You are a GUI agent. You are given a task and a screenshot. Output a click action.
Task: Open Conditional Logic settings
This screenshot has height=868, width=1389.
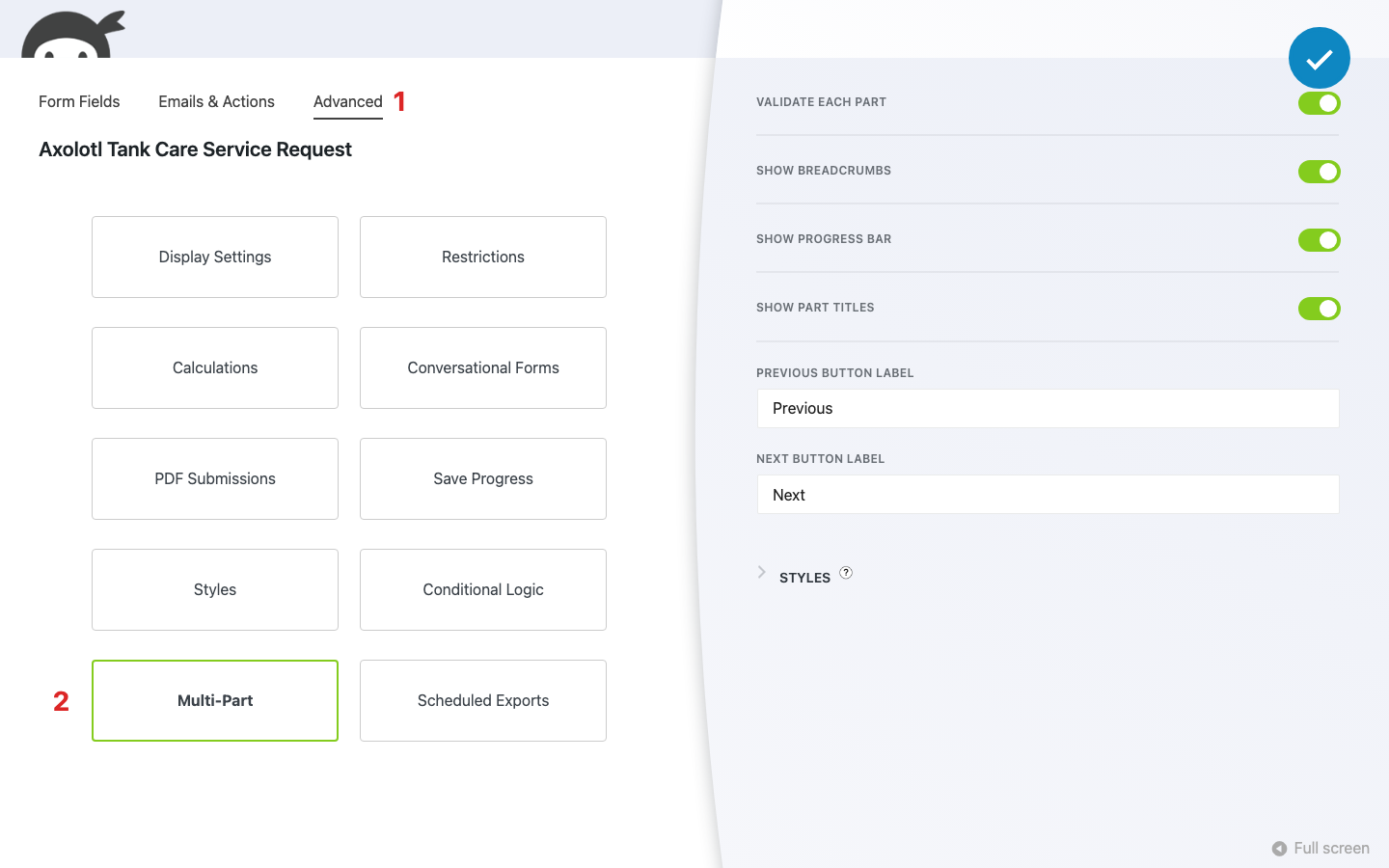tap(483, 590)
